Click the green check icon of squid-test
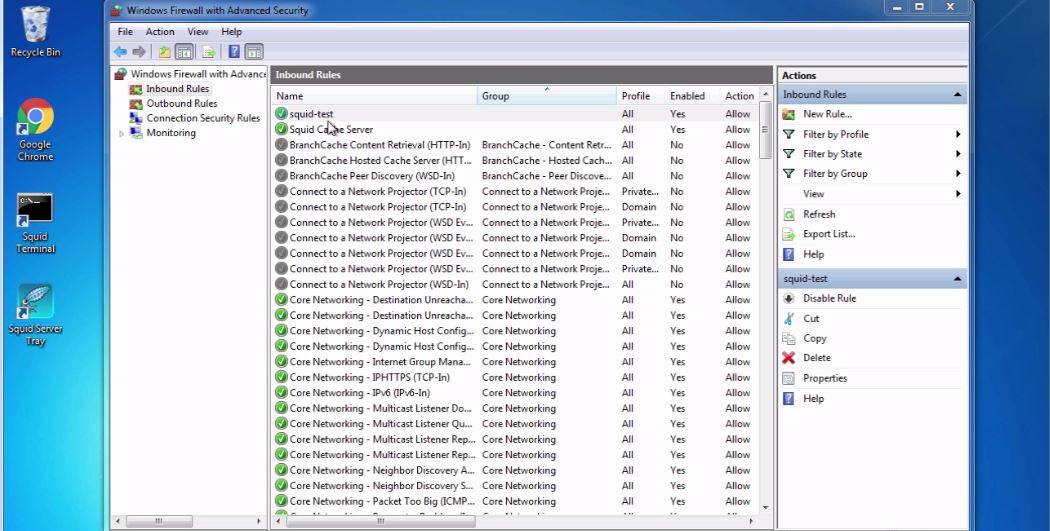1050x531 pixels. tap(281, 114)
